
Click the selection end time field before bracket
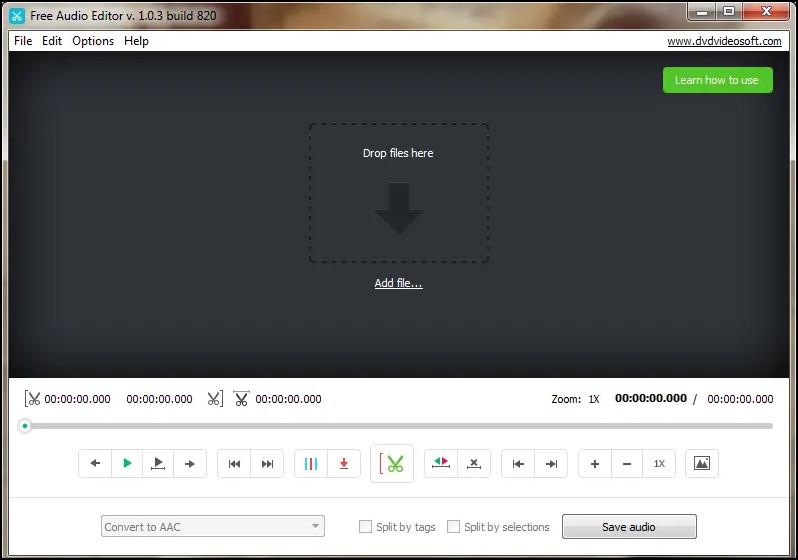(x=159, y=399)
